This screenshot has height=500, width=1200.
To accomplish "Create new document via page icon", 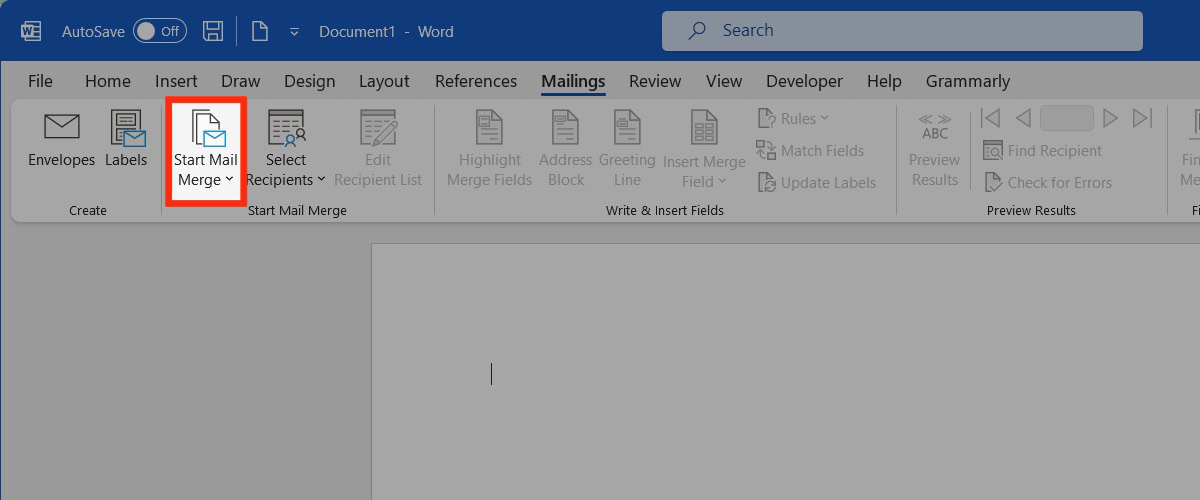I will tap(260, 31).
